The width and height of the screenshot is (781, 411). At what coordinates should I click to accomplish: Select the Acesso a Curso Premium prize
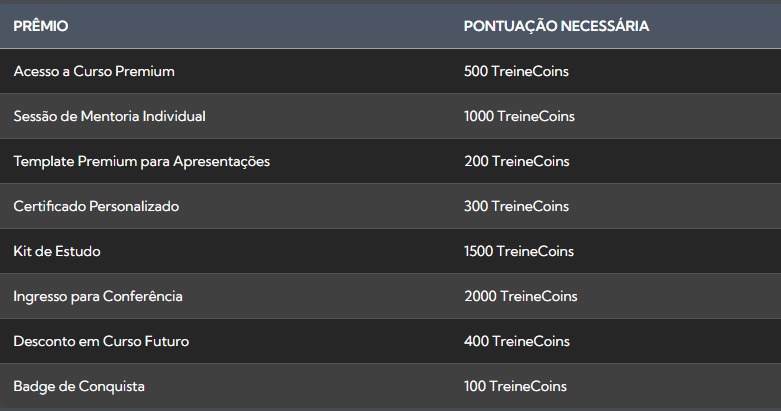point(94,71)
